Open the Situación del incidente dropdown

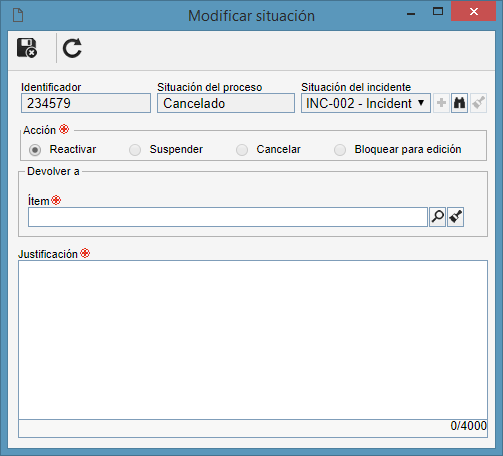tap(366, 103)
